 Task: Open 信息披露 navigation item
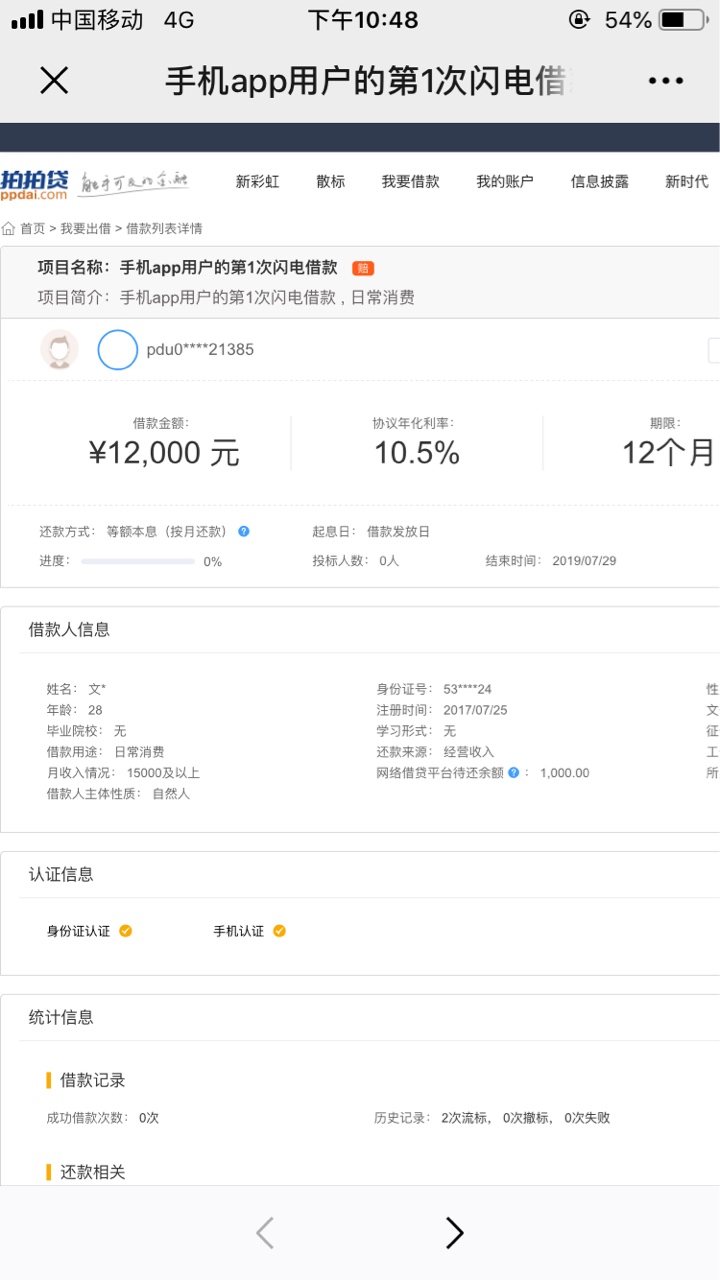pyautogui.click(x=599, y=181)
